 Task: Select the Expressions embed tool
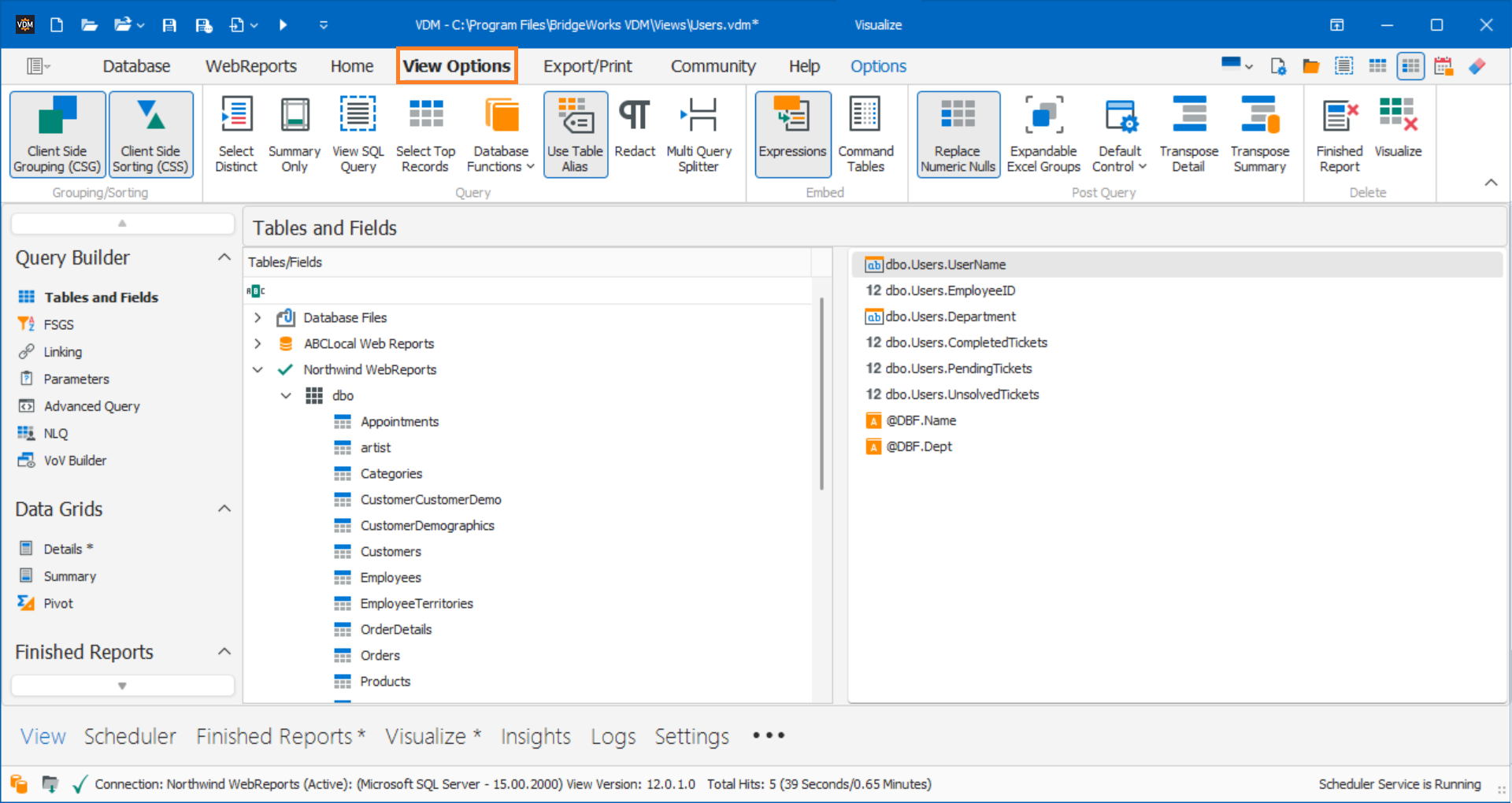click(792, 134)
